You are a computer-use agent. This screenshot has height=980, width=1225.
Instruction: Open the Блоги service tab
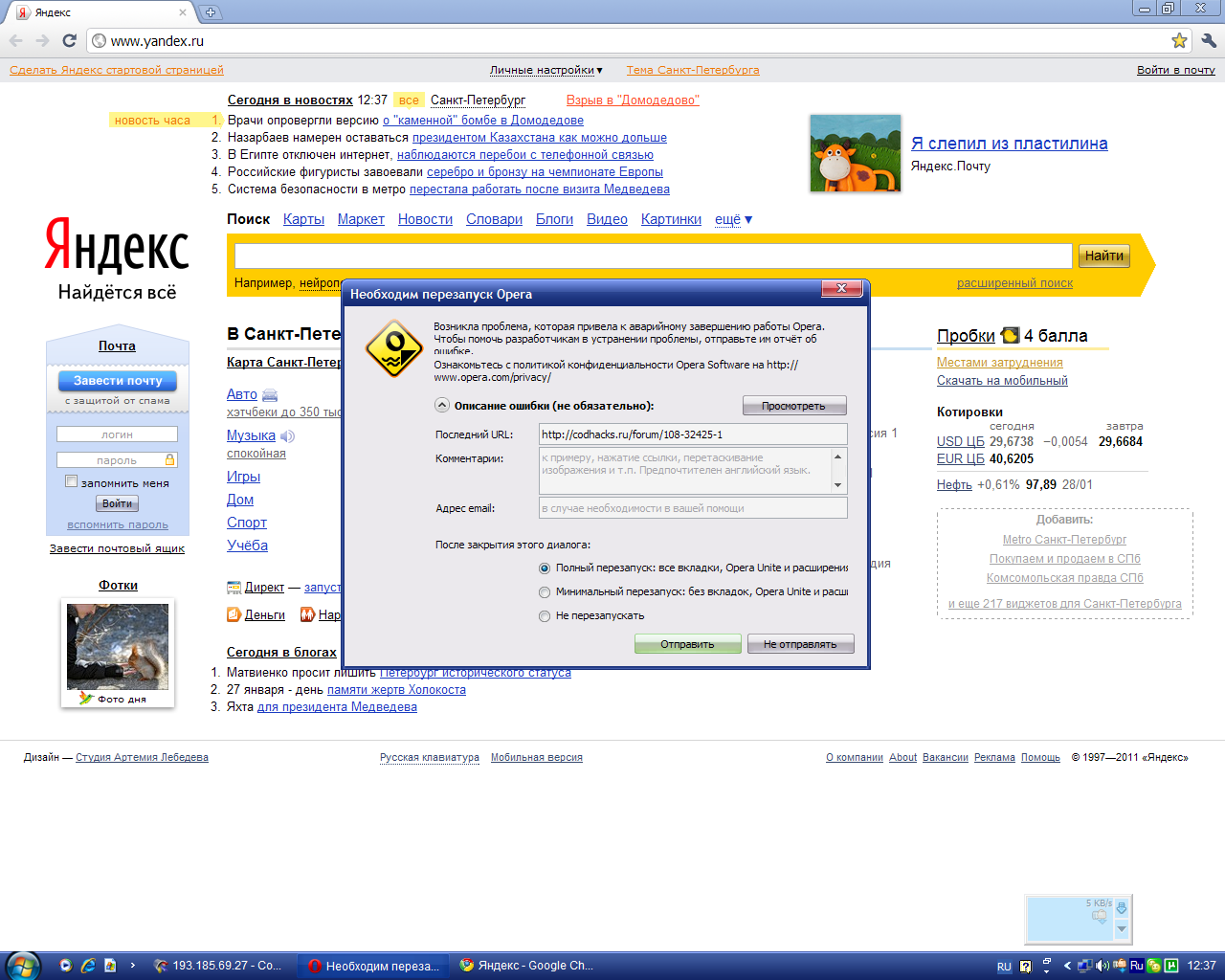tap(554, 219)
